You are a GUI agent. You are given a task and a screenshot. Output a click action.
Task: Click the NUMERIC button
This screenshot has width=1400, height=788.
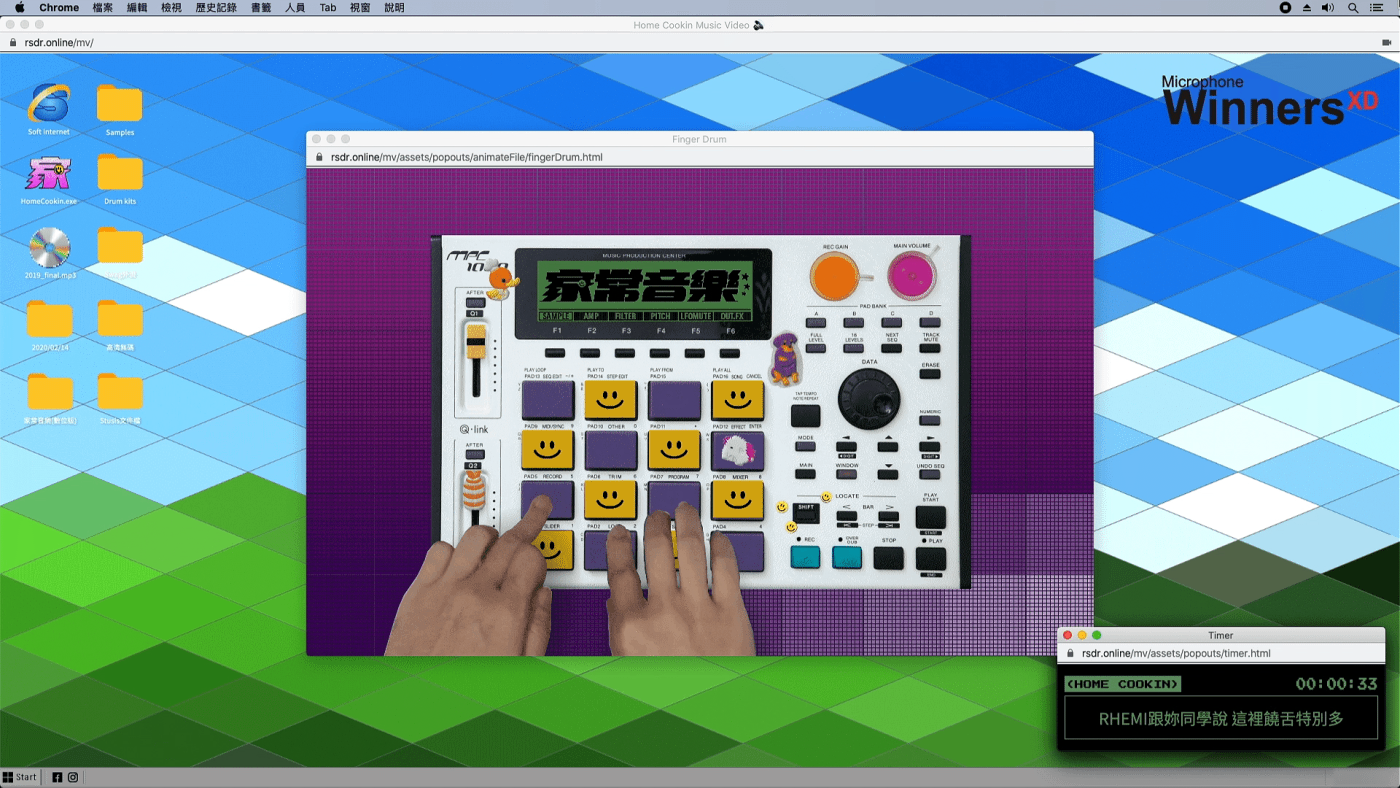930,420
